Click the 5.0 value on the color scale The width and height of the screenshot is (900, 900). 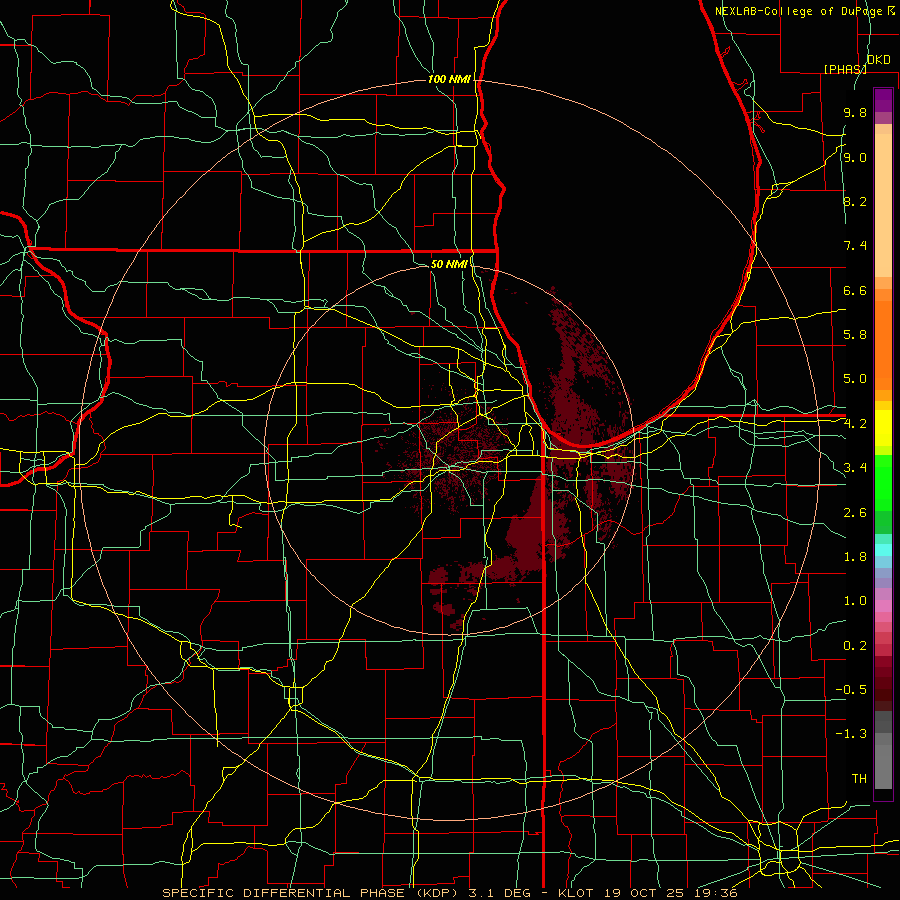(x=855, y=379)
